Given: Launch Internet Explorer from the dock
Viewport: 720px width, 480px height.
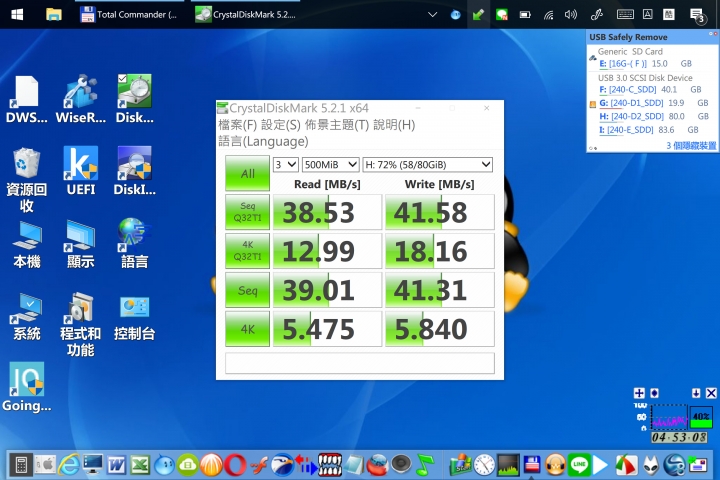Looking at the screenshot, I should pyautogui.click(x=69, y=465).
